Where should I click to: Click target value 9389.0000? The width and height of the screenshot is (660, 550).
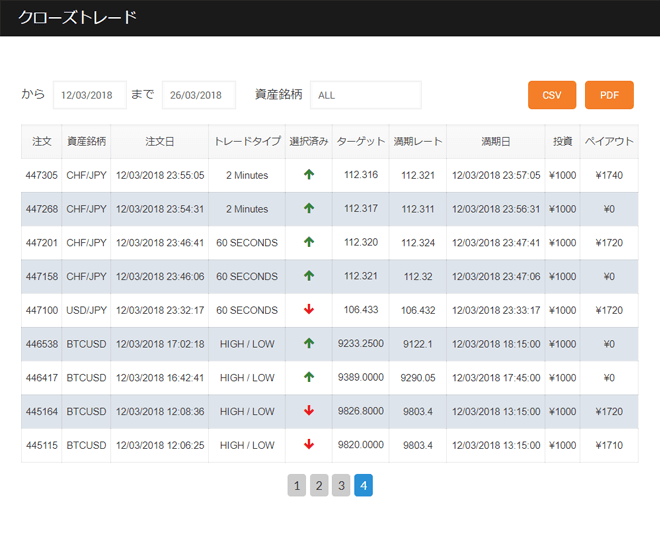[x=361, y=377]
